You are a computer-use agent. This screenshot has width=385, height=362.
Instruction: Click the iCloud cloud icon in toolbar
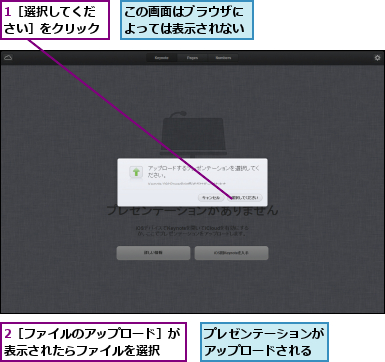click(8, 58)
